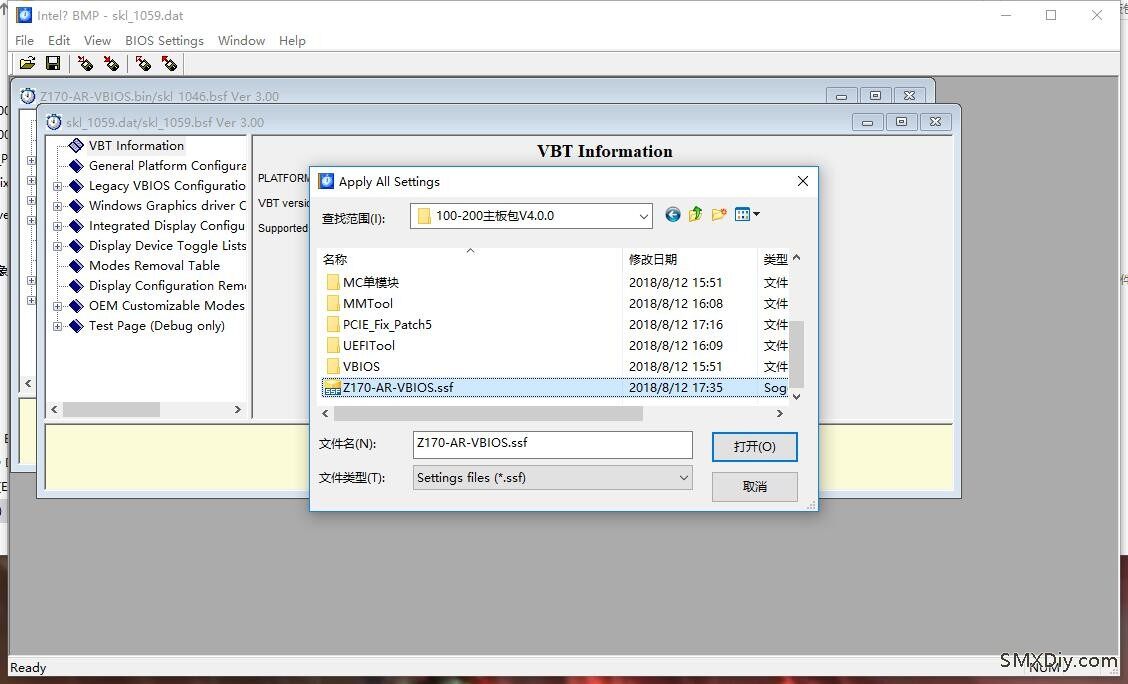Create a new folder with the star-folder icon
The image size is (1128, 684).
[719, 214]
